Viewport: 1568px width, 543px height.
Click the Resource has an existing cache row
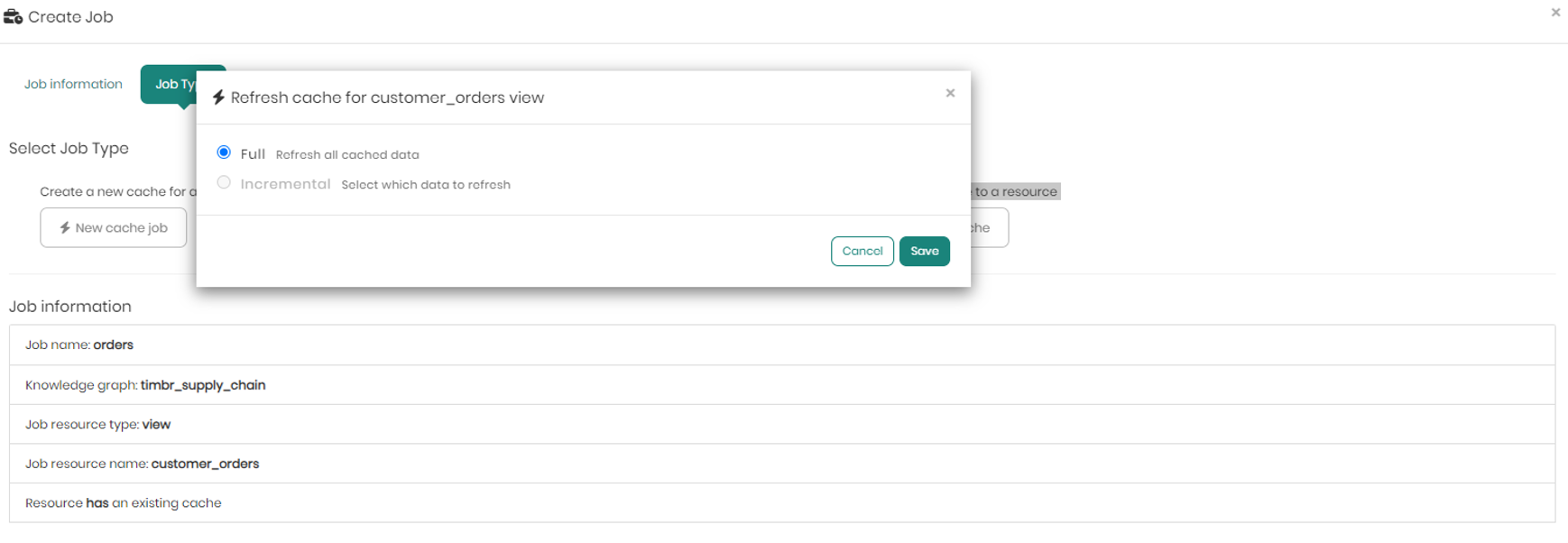tap(781, 502)
